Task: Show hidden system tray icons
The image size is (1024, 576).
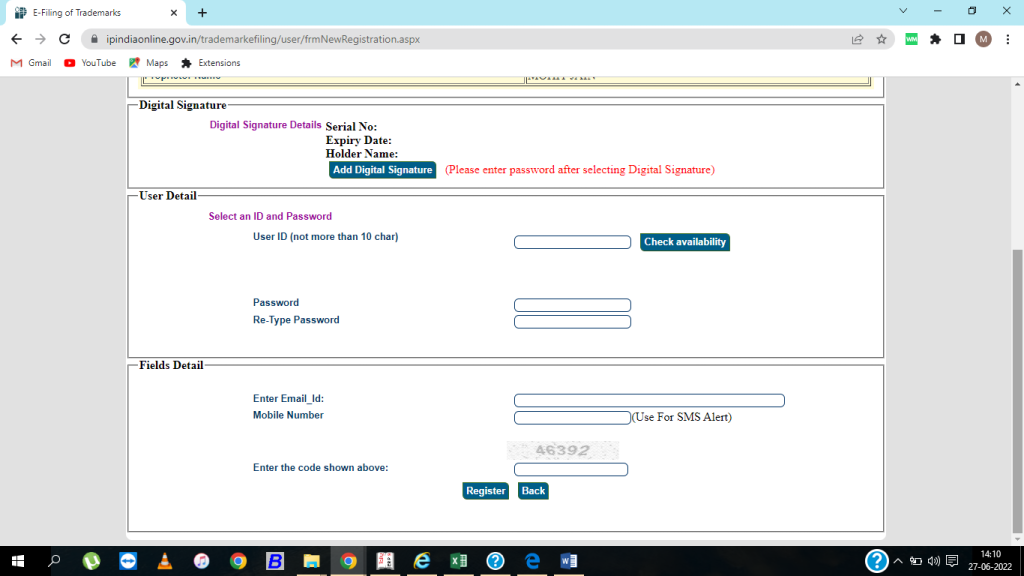Action: pyautogui.click(x=898, y=561)
